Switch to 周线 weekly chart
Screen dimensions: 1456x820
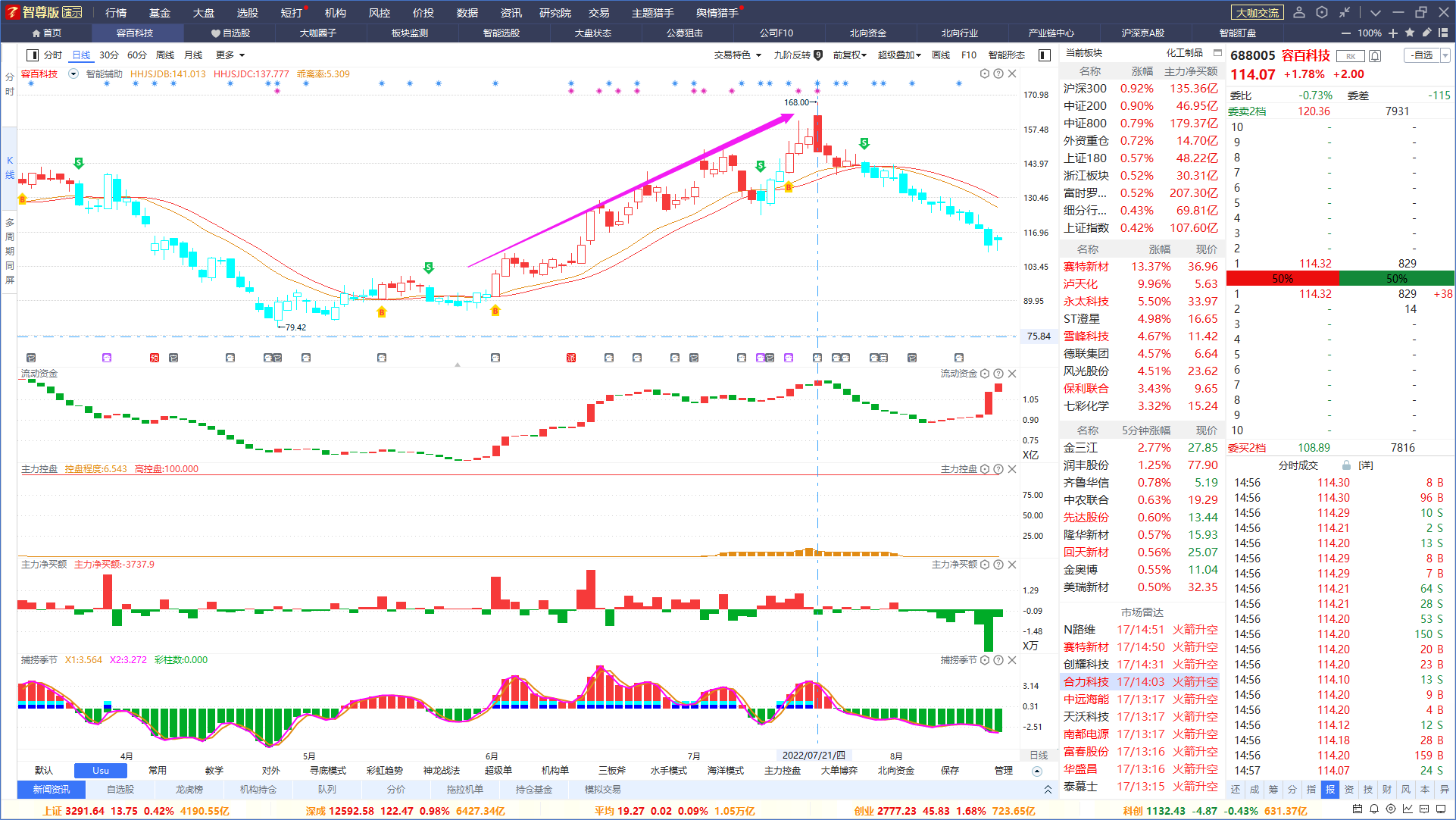[165, 55]
